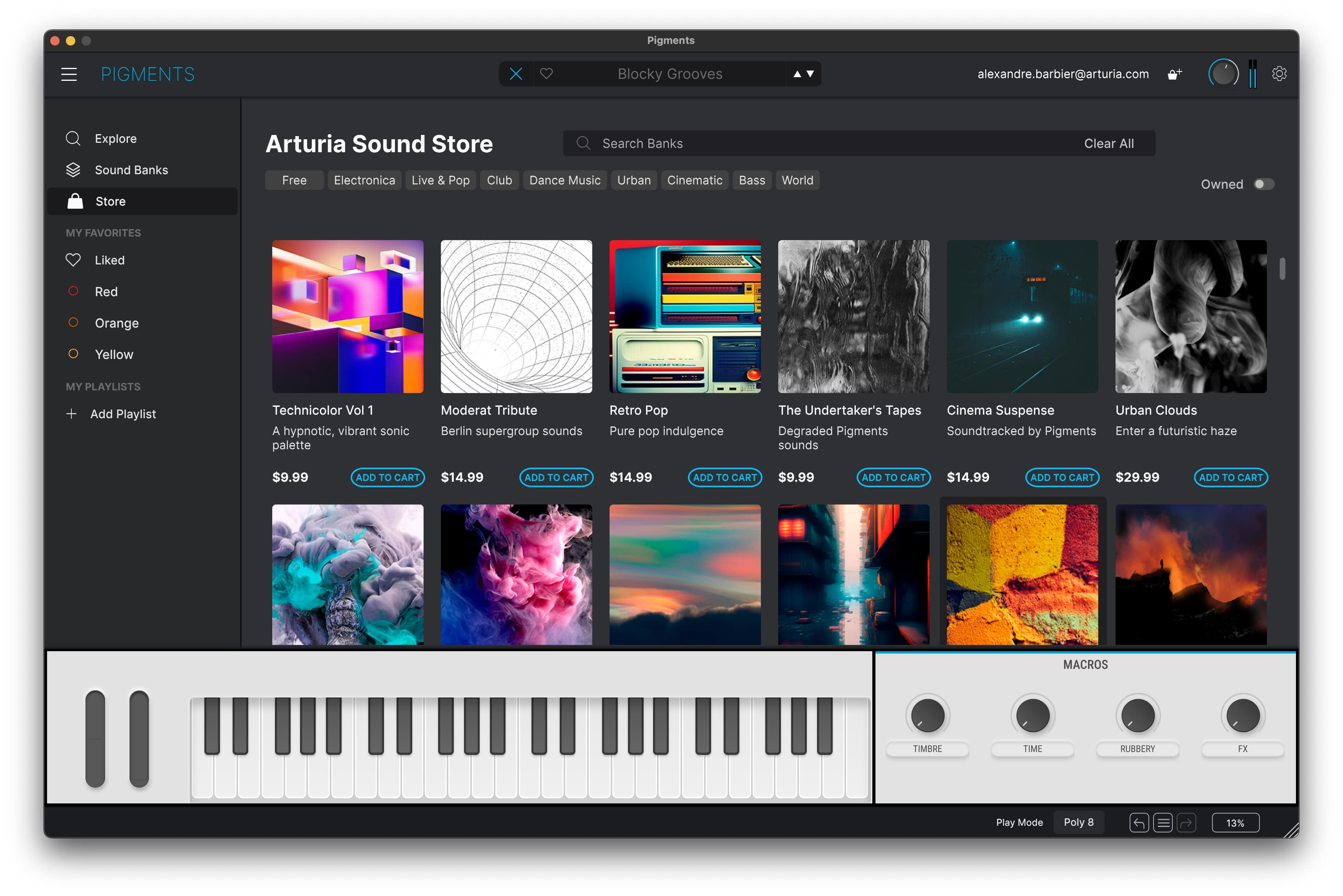Click the redo arrow icon

(x=1186, y=823)
